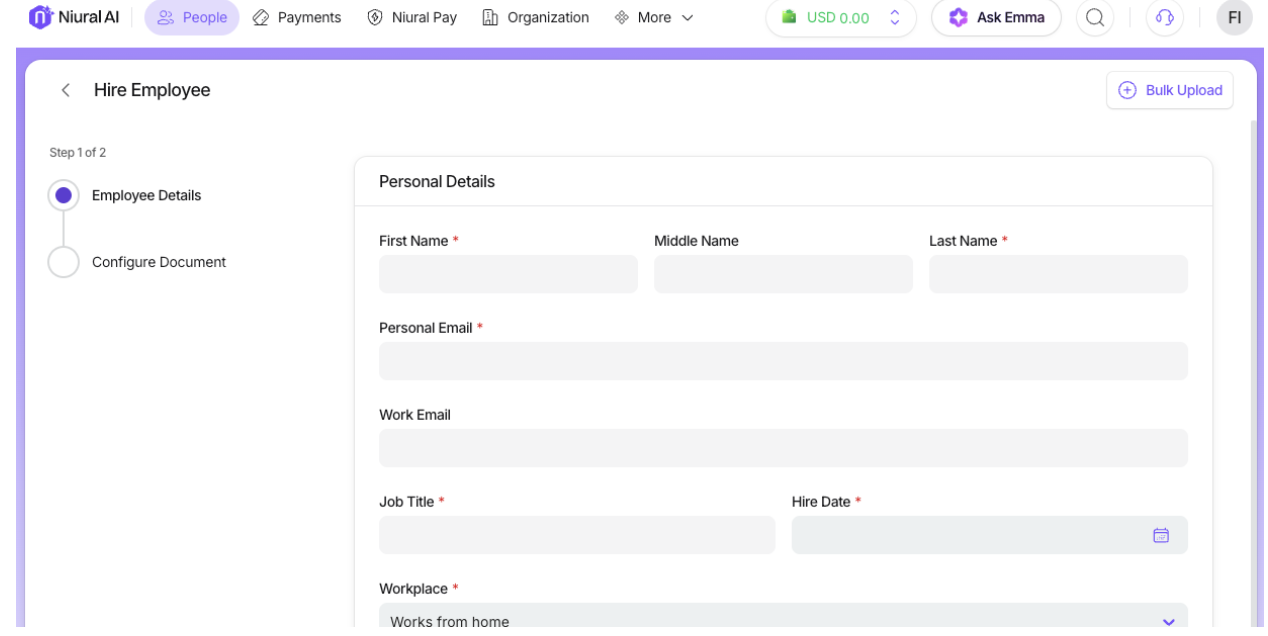Image resolution: width=1268 pixels, height=636 pixels.
Task: Open the Hire Date calendar icon
Action: (x=1161, y=535)
